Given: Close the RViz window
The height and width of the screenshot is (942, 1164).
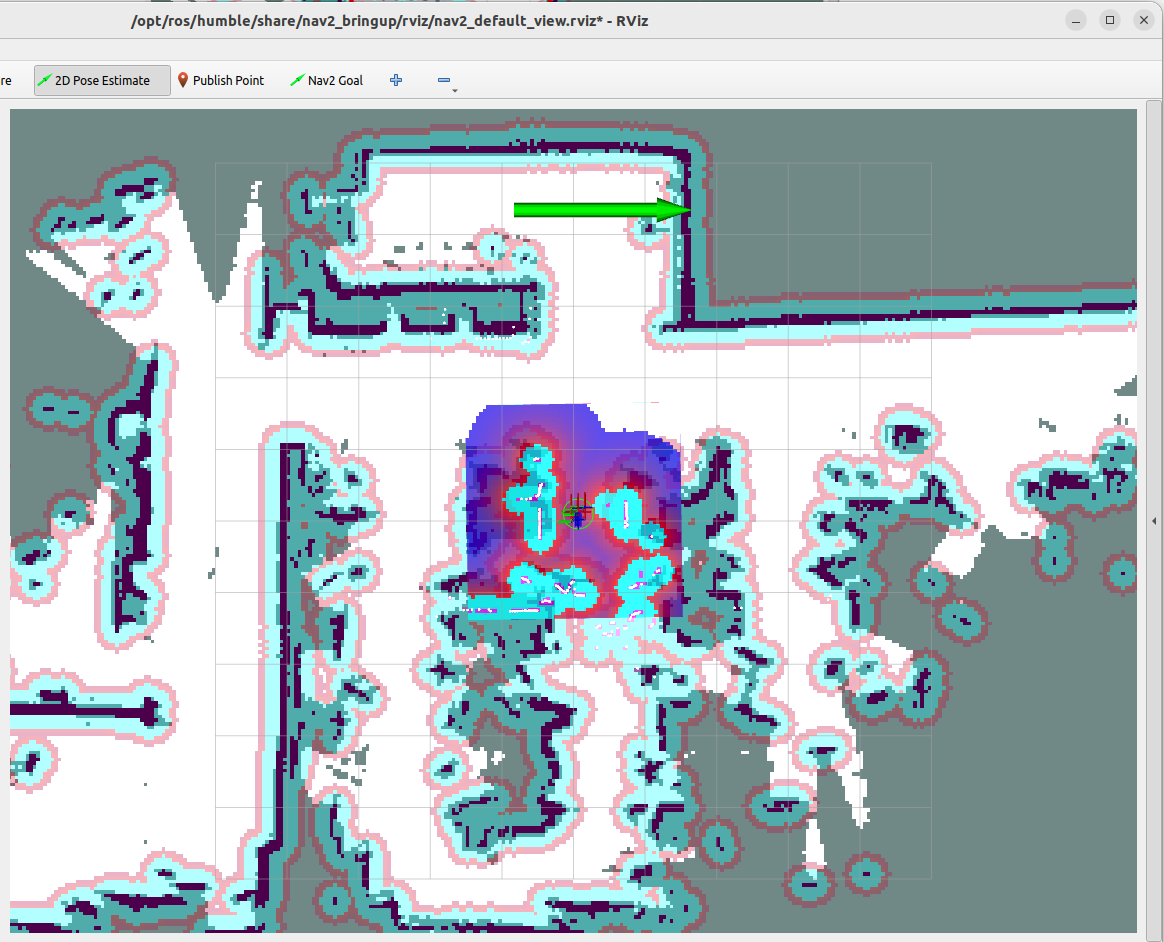Looking at the screenshot, I should (x=1142, y=20).
